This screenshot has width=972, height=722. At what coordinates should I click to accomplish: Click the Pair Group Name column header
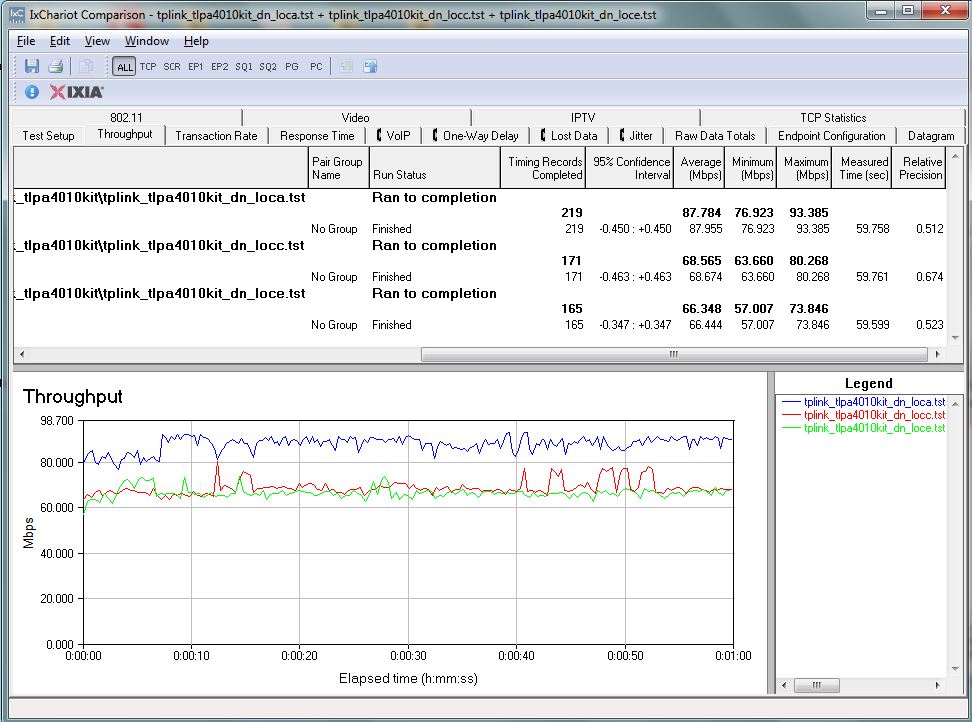click(x=338, y=168)
